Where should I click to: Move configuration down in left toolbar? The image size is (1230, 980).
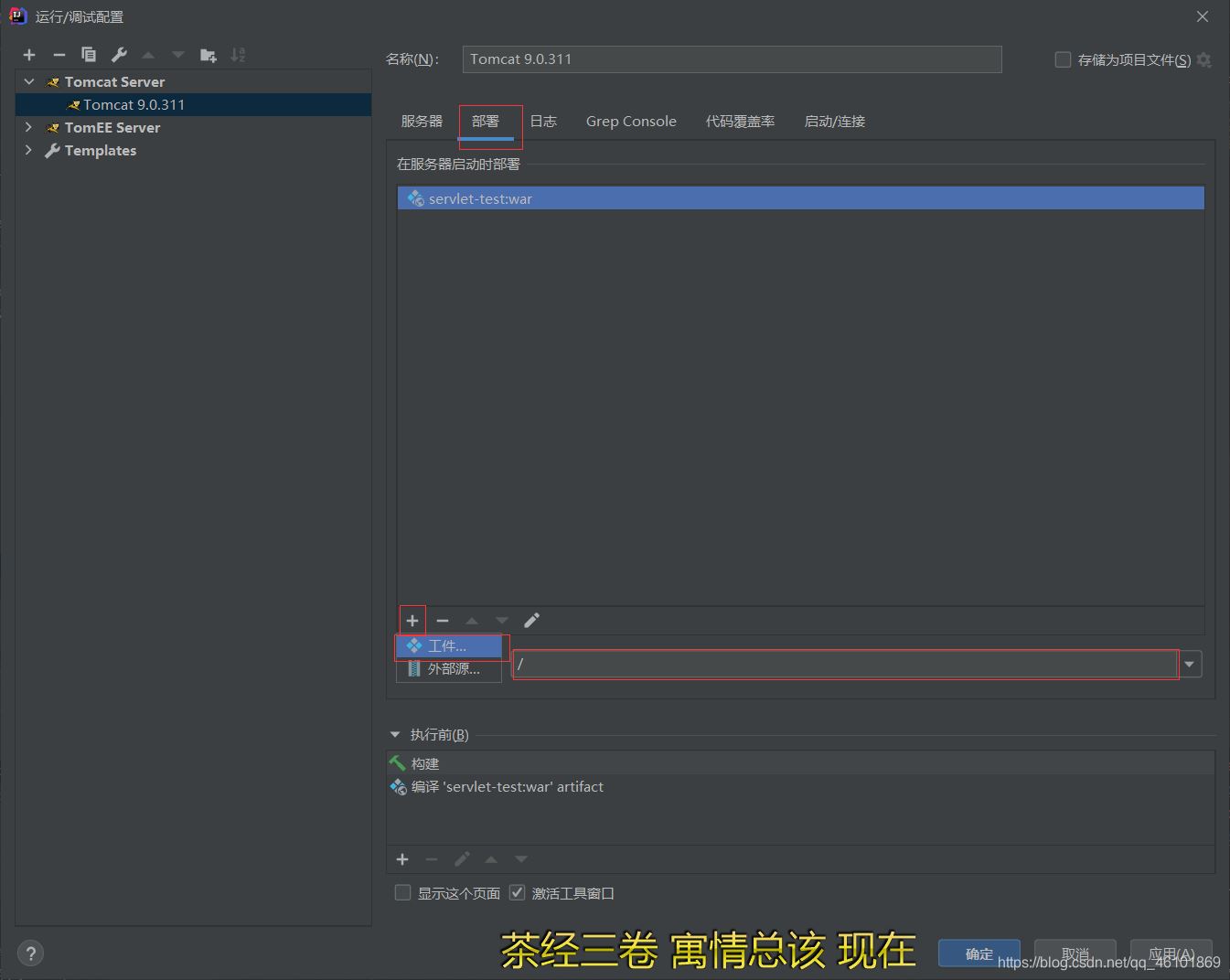[x=178, y=55]
